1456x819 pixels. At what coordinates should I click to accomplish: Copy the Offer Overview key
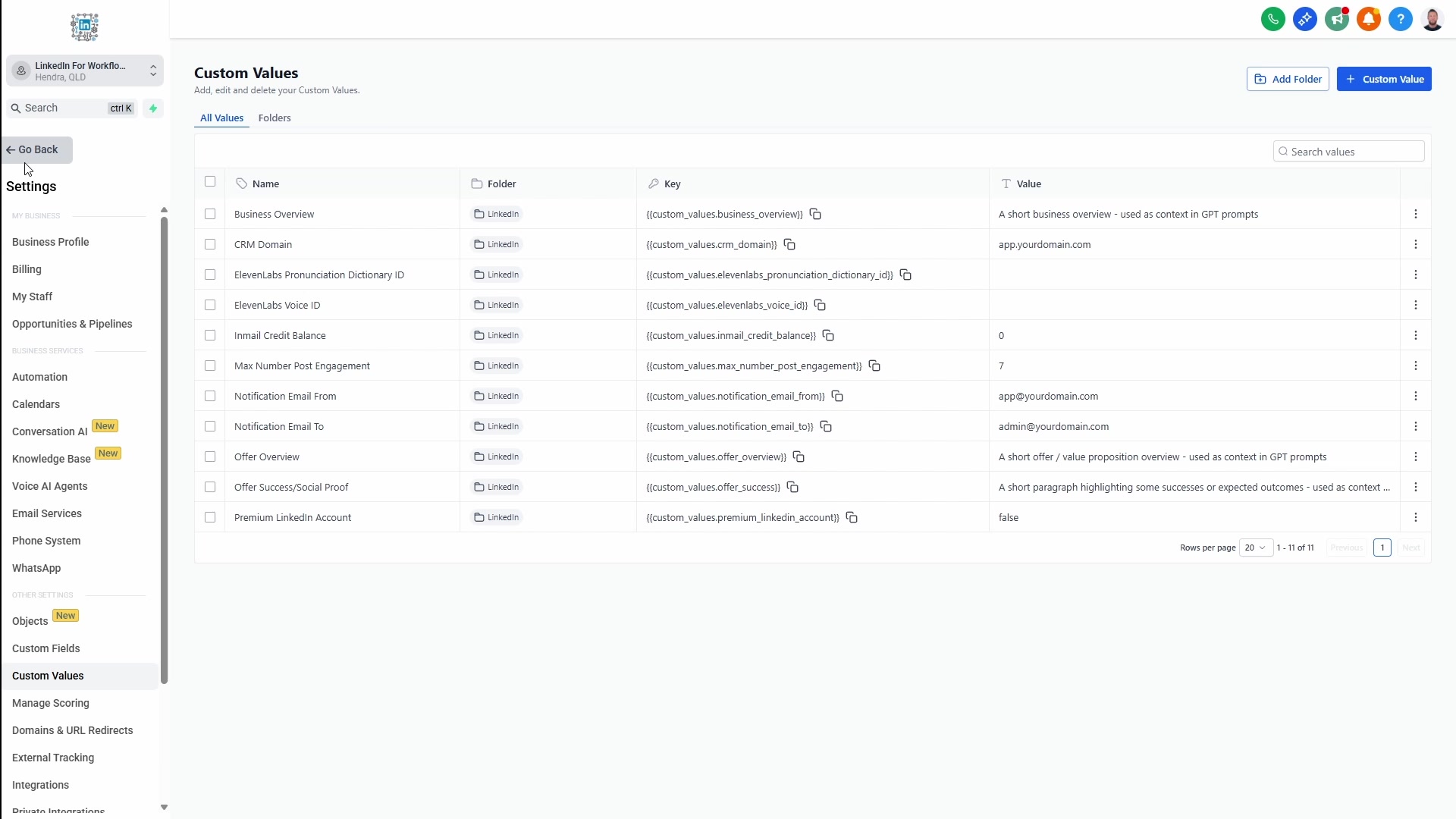pyautogui.click(x=799, y=457)
